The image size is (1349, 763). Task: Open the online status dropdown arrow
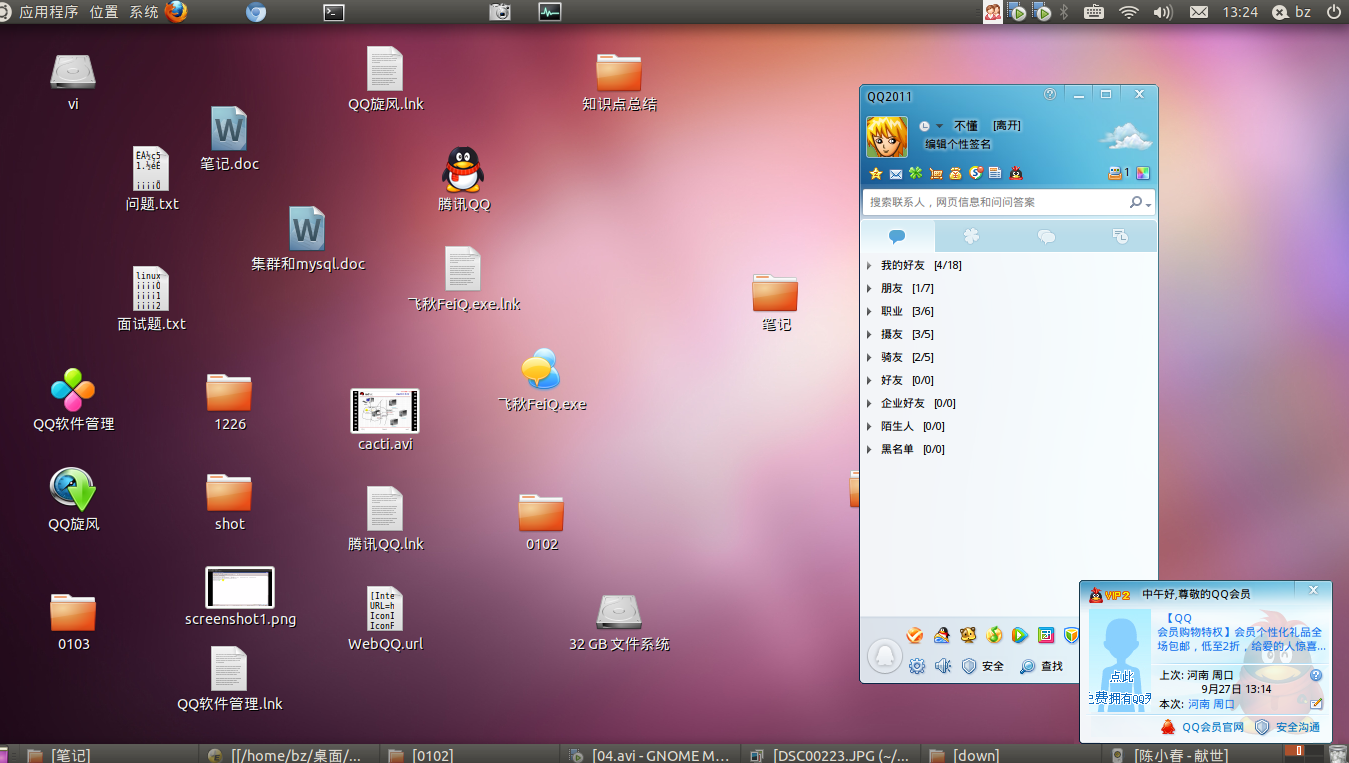click(x=939, y=126)
